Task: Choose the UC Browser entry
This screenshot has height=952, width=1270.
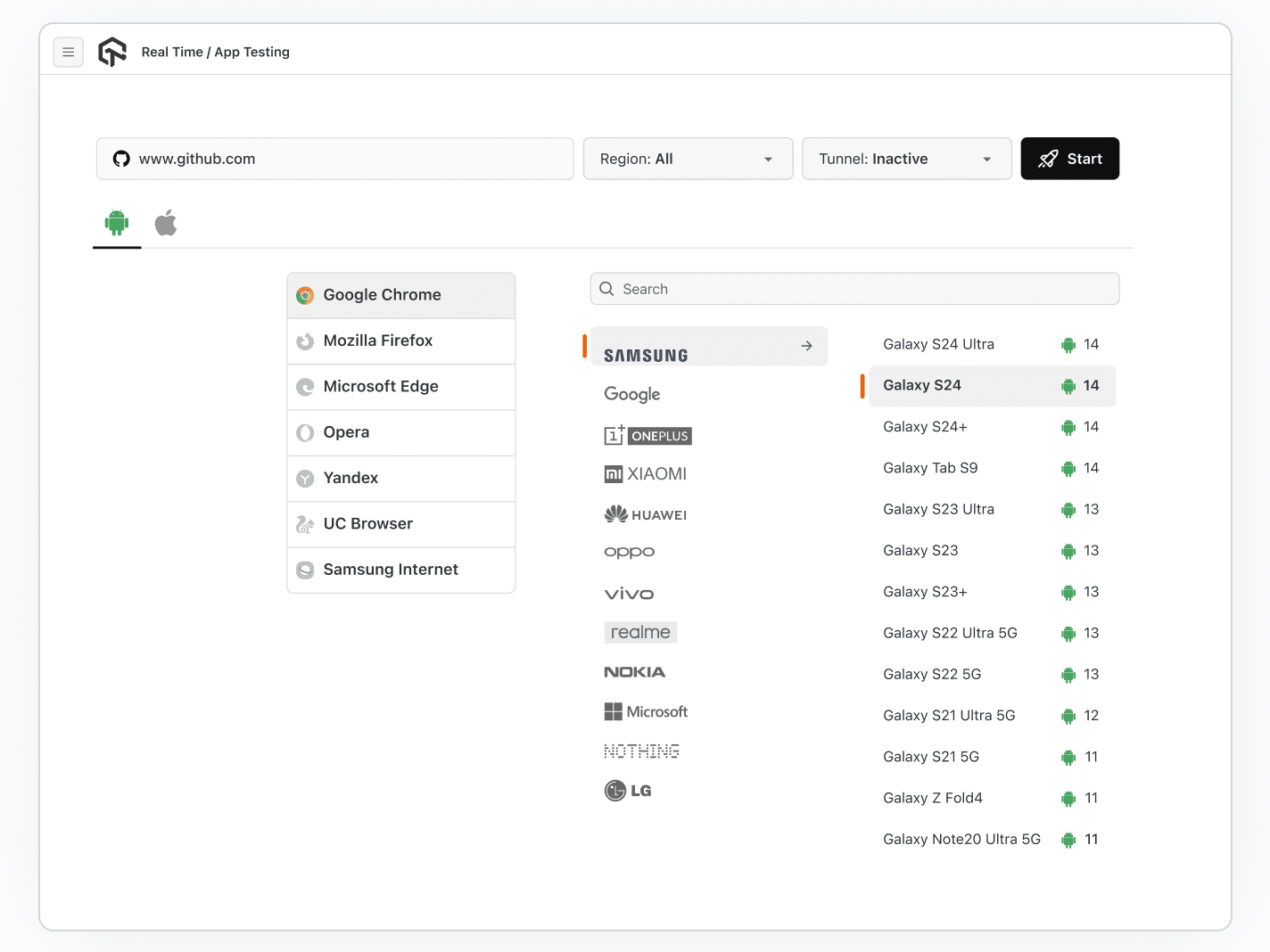Action: coord(400,524)
